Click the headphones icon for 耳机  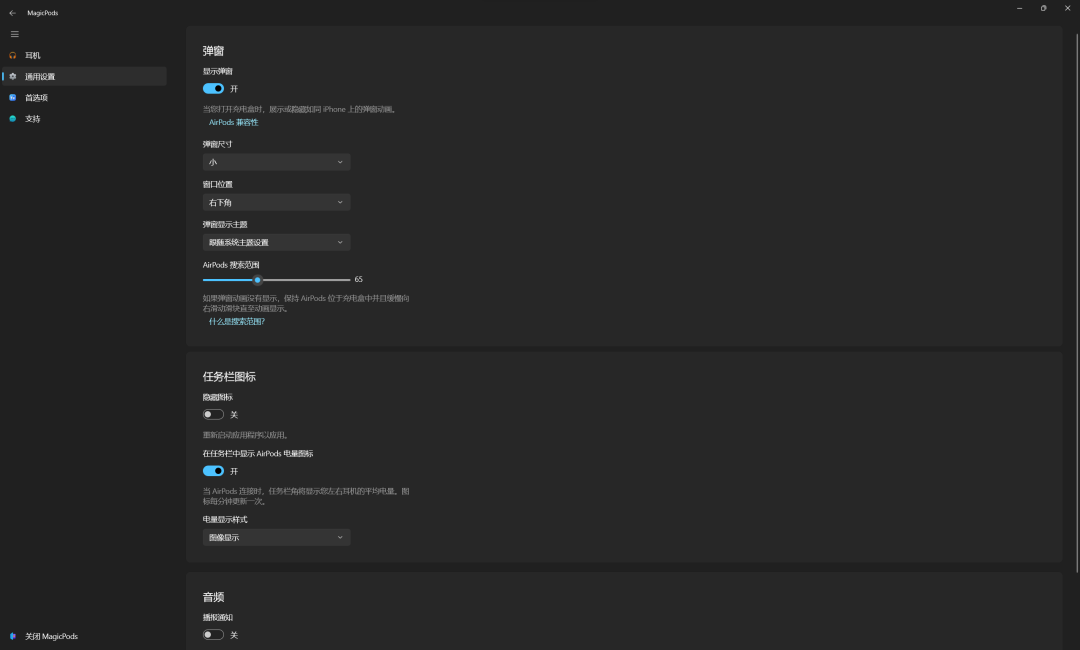12,55
